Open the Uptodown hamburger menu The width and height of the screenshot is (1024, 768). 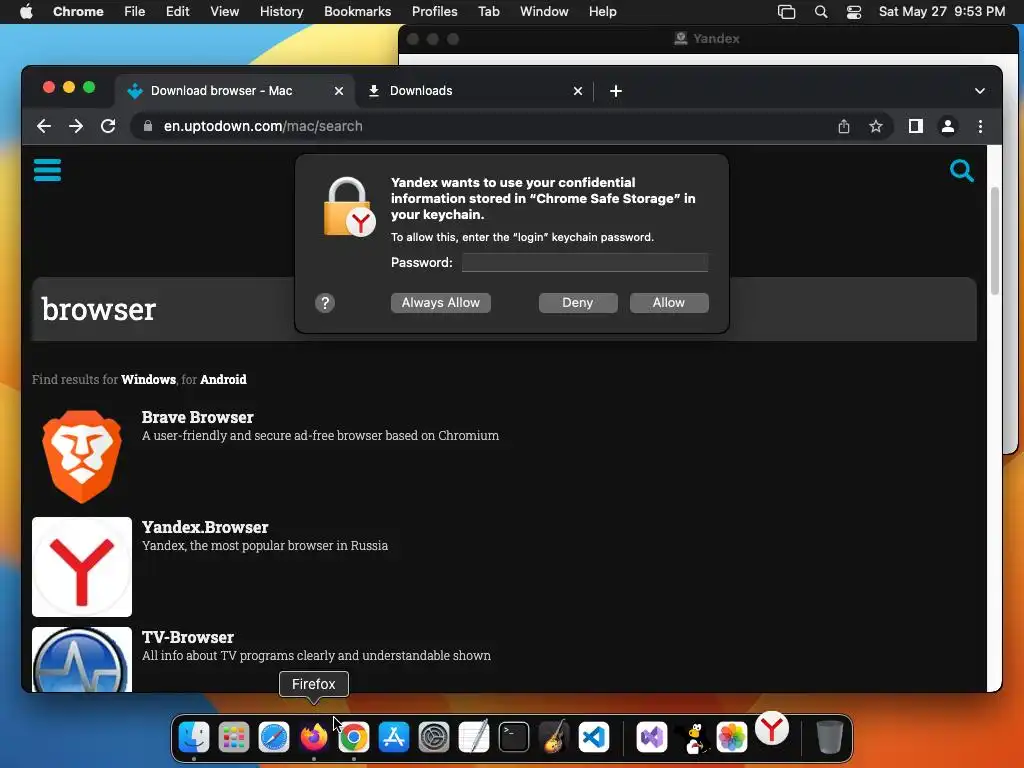point(47,170)
